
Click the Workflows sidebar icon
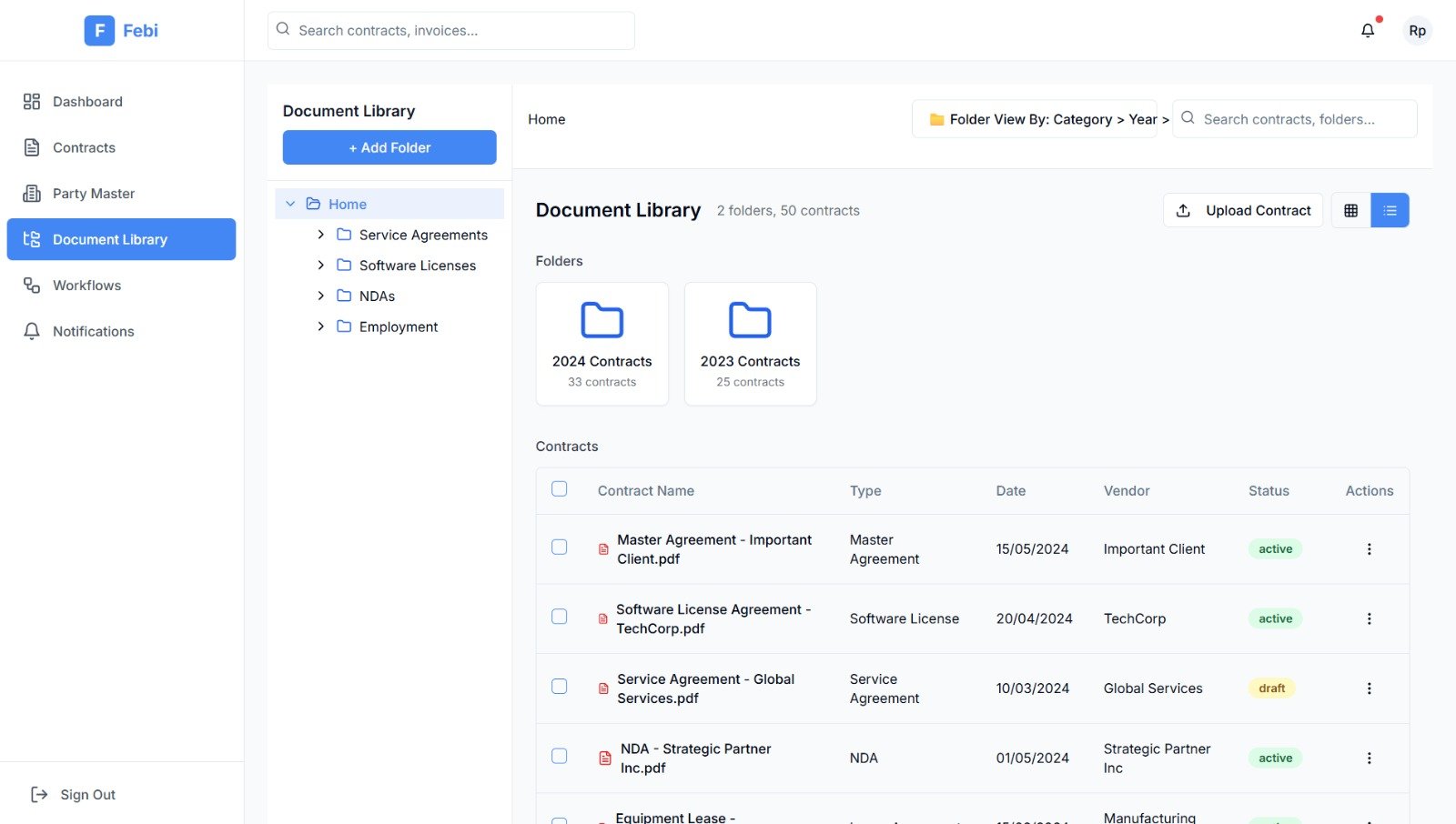[x=31, y=285]
